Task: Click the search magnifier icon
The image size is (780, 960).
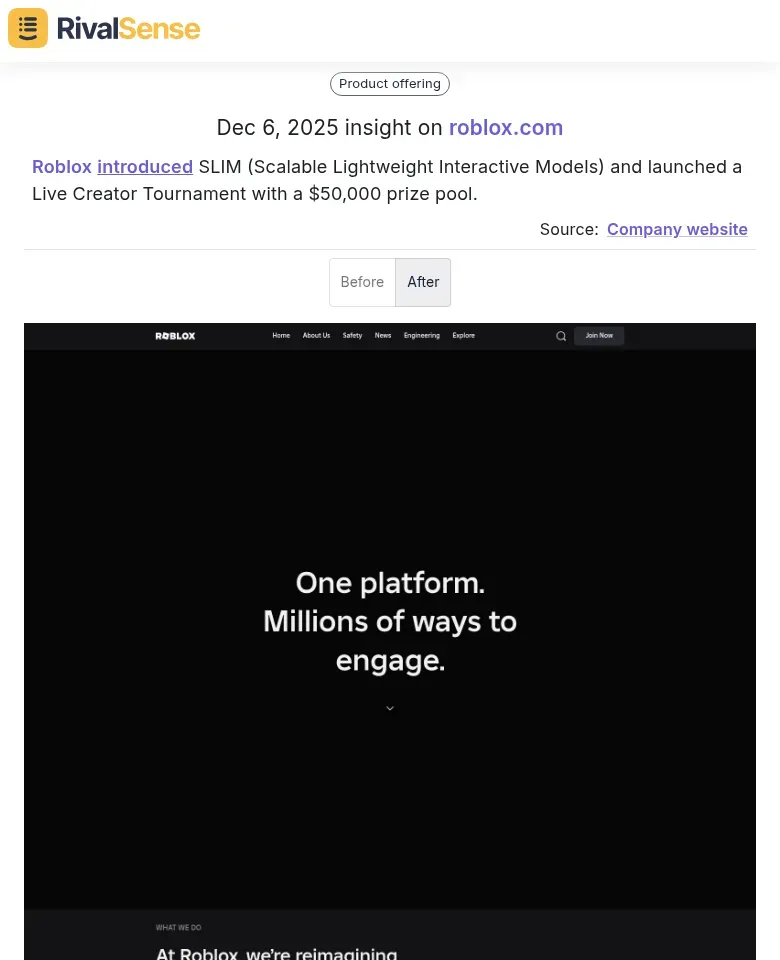Action: pos(561,336)
